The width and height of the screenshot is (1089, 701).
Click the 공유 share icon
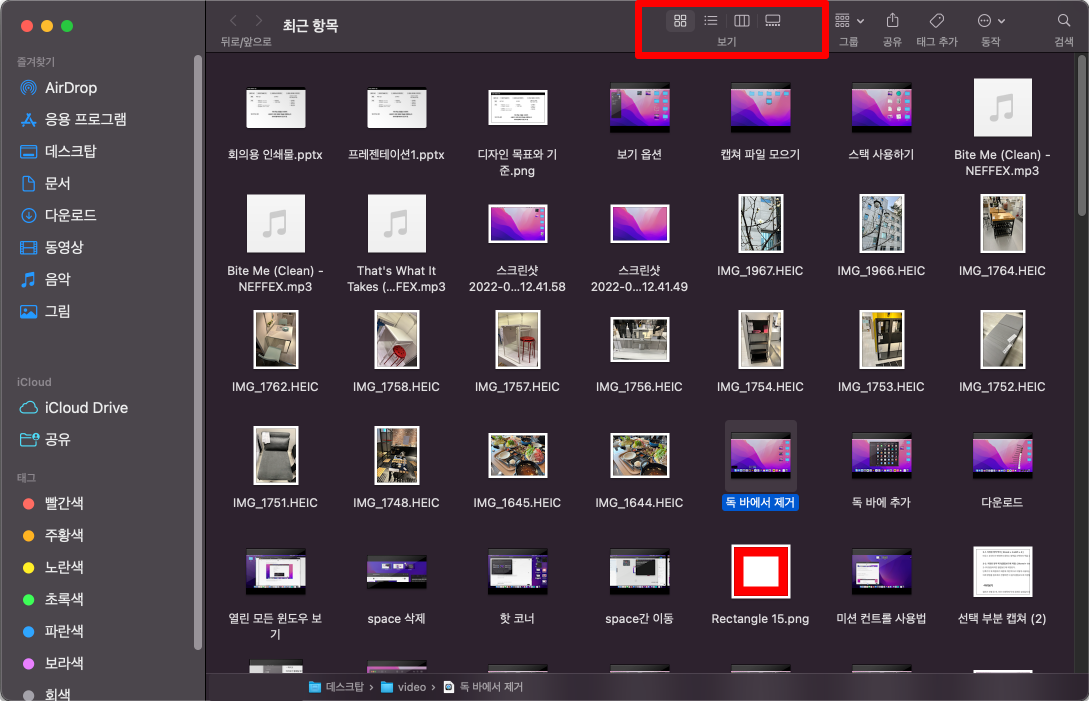pyautogui.click(x=892, y=21)
